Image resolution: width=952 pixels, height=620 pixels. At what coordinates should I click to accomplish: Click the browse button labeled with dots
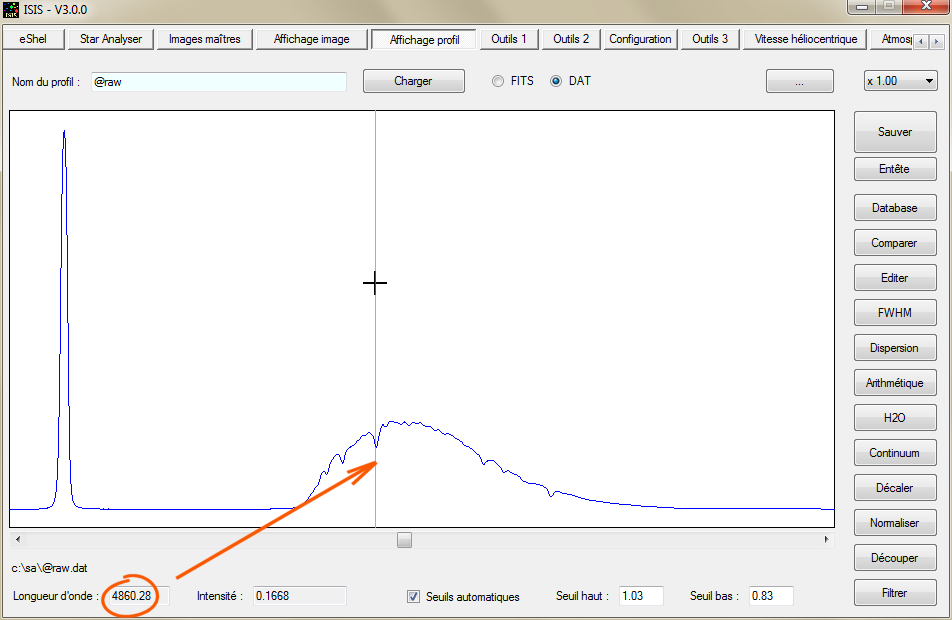coord(799,82)
